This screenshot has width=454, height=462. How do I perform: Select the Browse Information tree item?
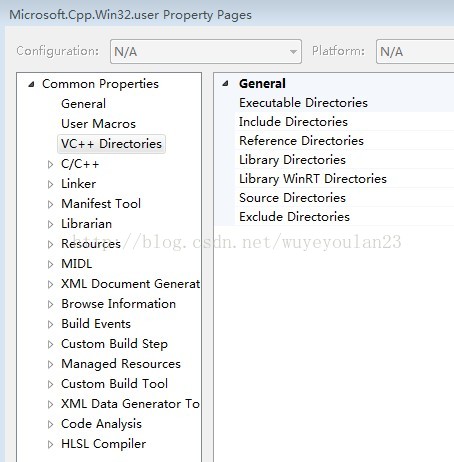pyautogui.click(x=118, y=304)
